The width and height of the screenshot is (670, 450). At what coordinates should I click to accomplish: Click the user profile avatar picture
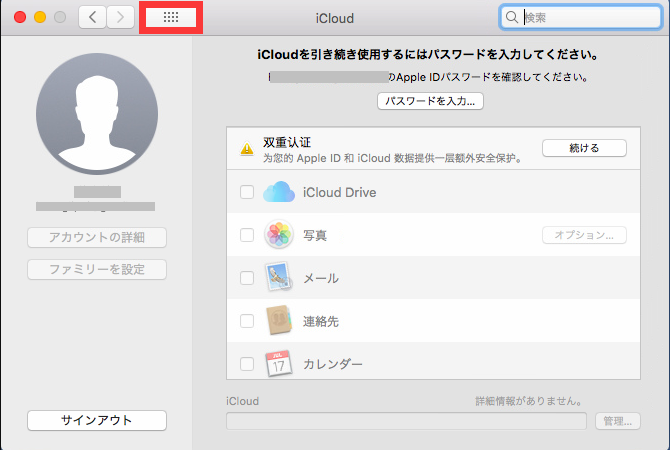tap(97, 114)
